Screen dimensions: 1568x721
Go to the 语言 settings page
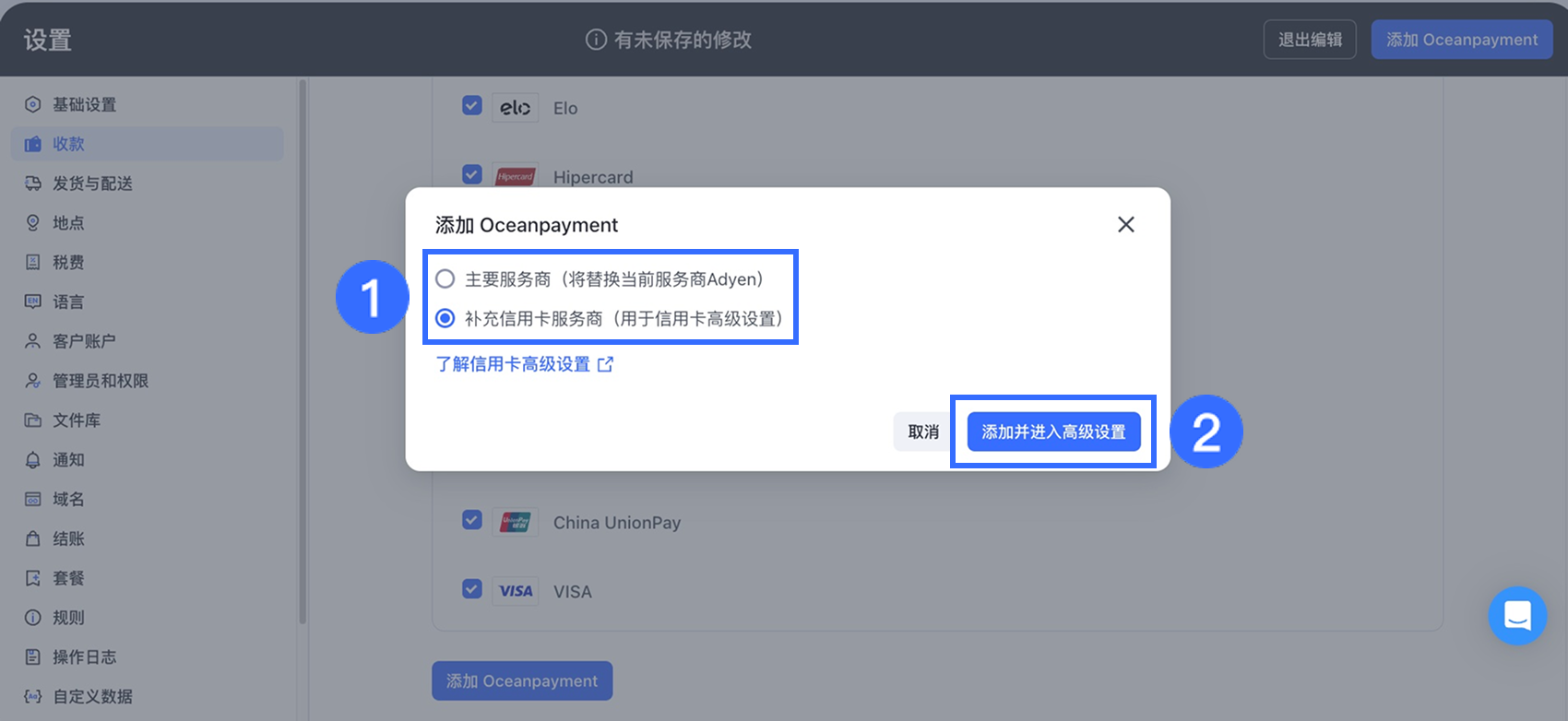(x=148, y=301)
